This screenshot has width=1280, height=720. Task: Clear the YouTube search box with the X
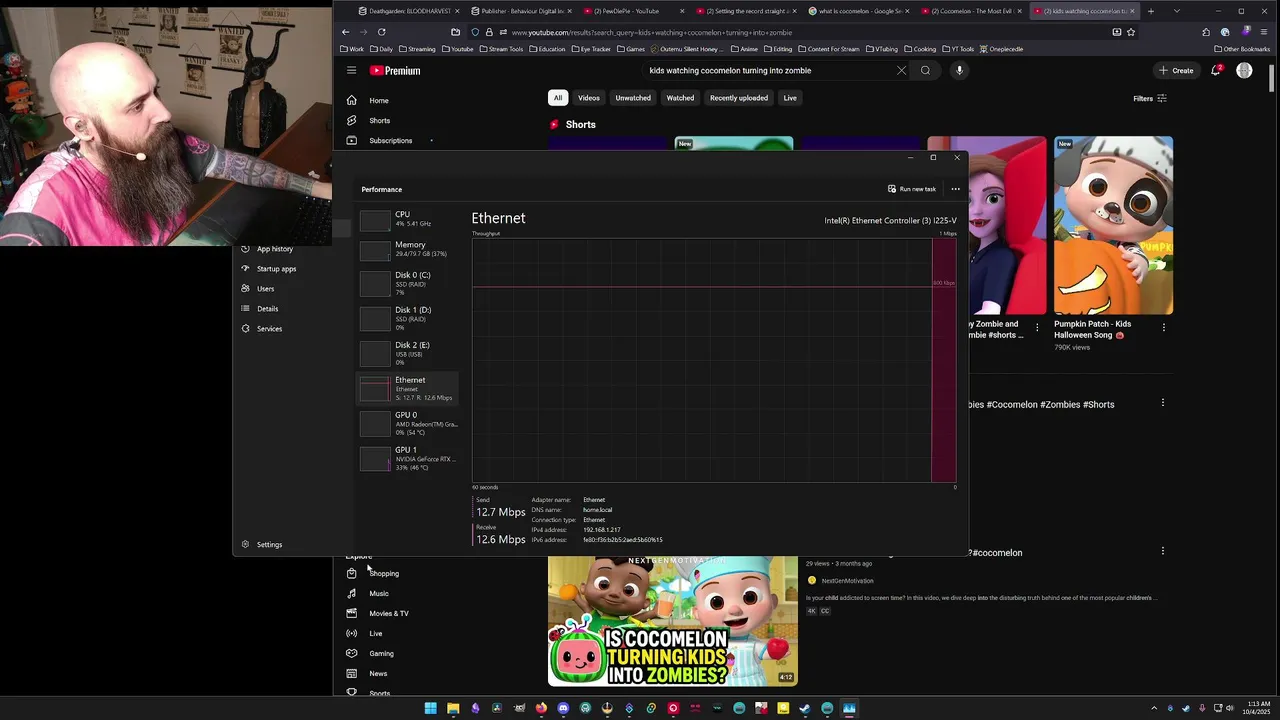click(901, 70)
